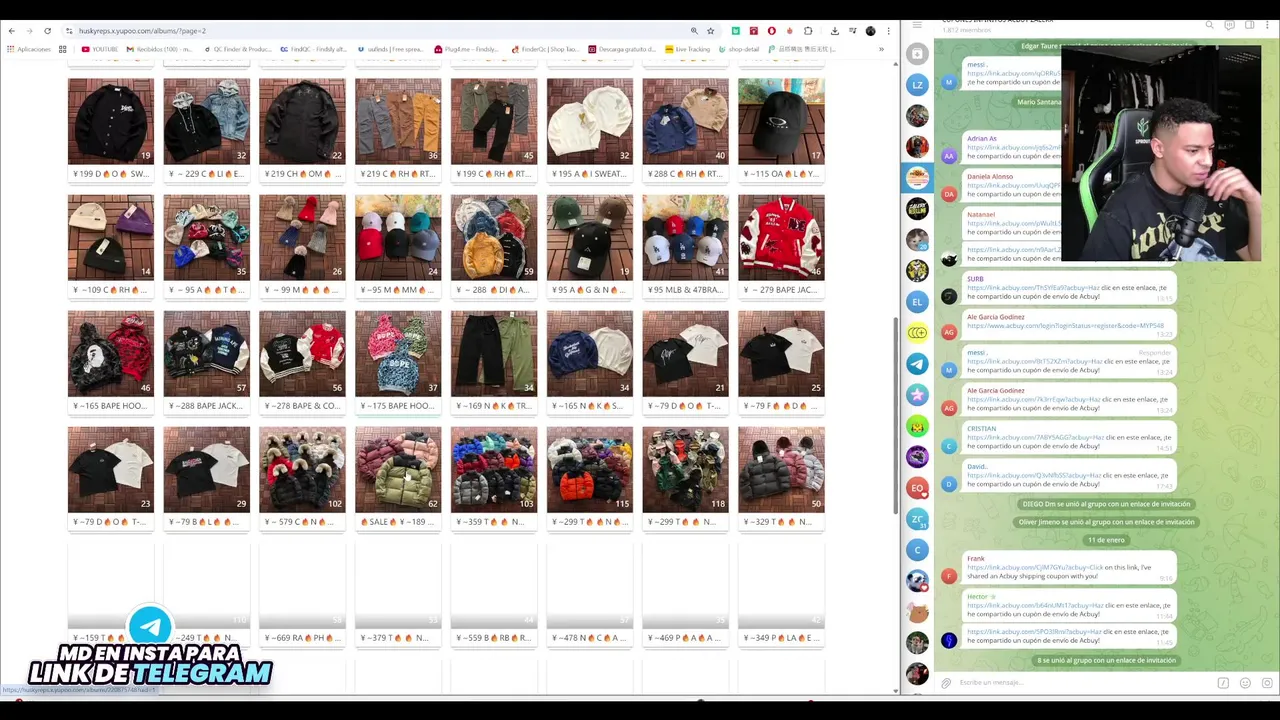Bookmark this page with the star icon
The image size is (1280, 720).
coord(711,31)
